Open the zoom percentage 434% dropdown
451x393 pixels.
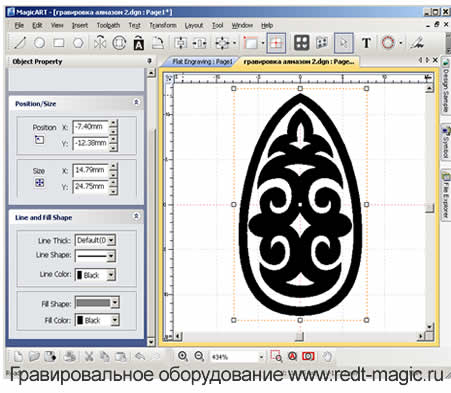point(261,357)
